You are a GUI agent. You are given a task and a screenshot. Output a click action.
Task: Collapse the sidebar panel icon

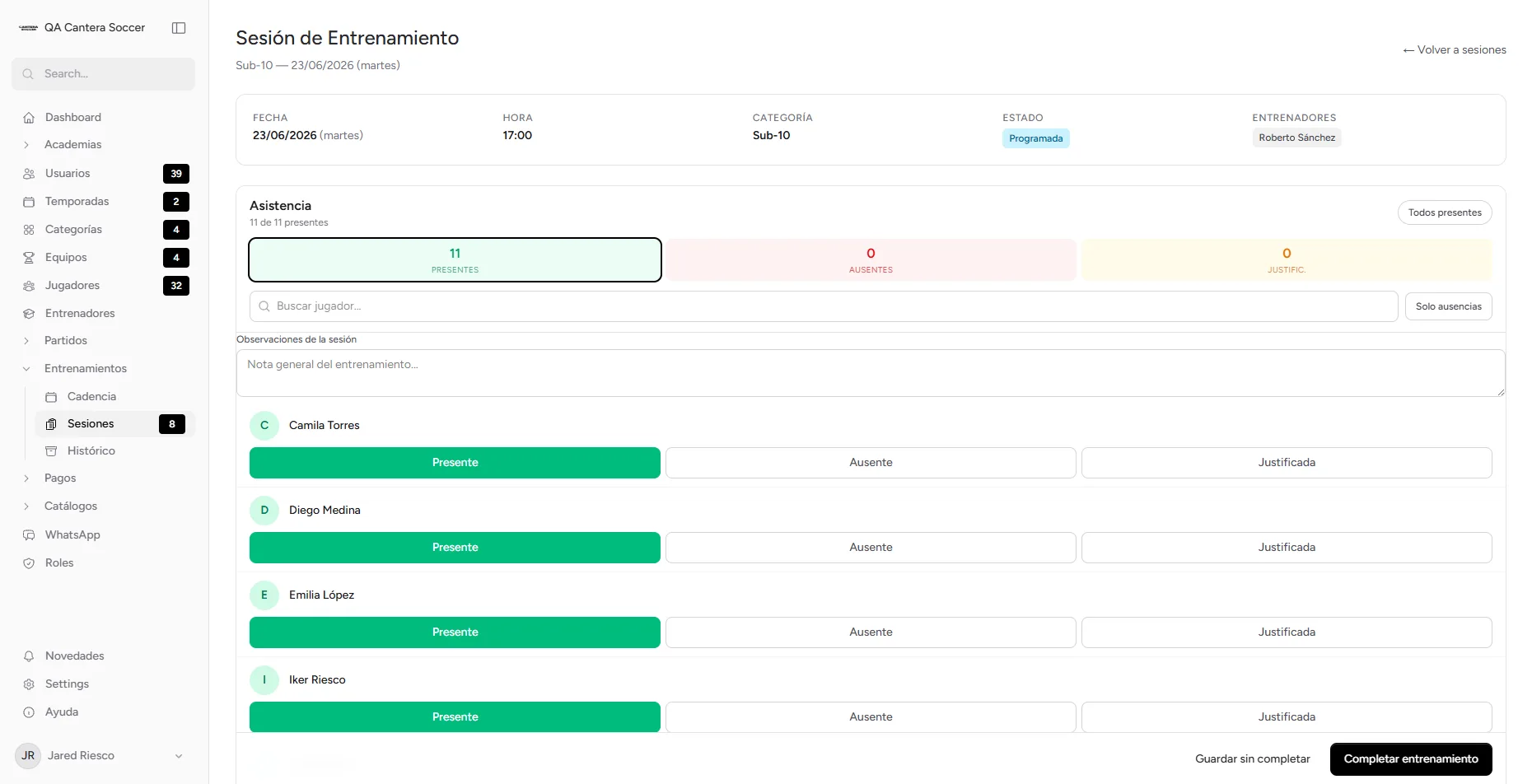(x=179, y=28)
